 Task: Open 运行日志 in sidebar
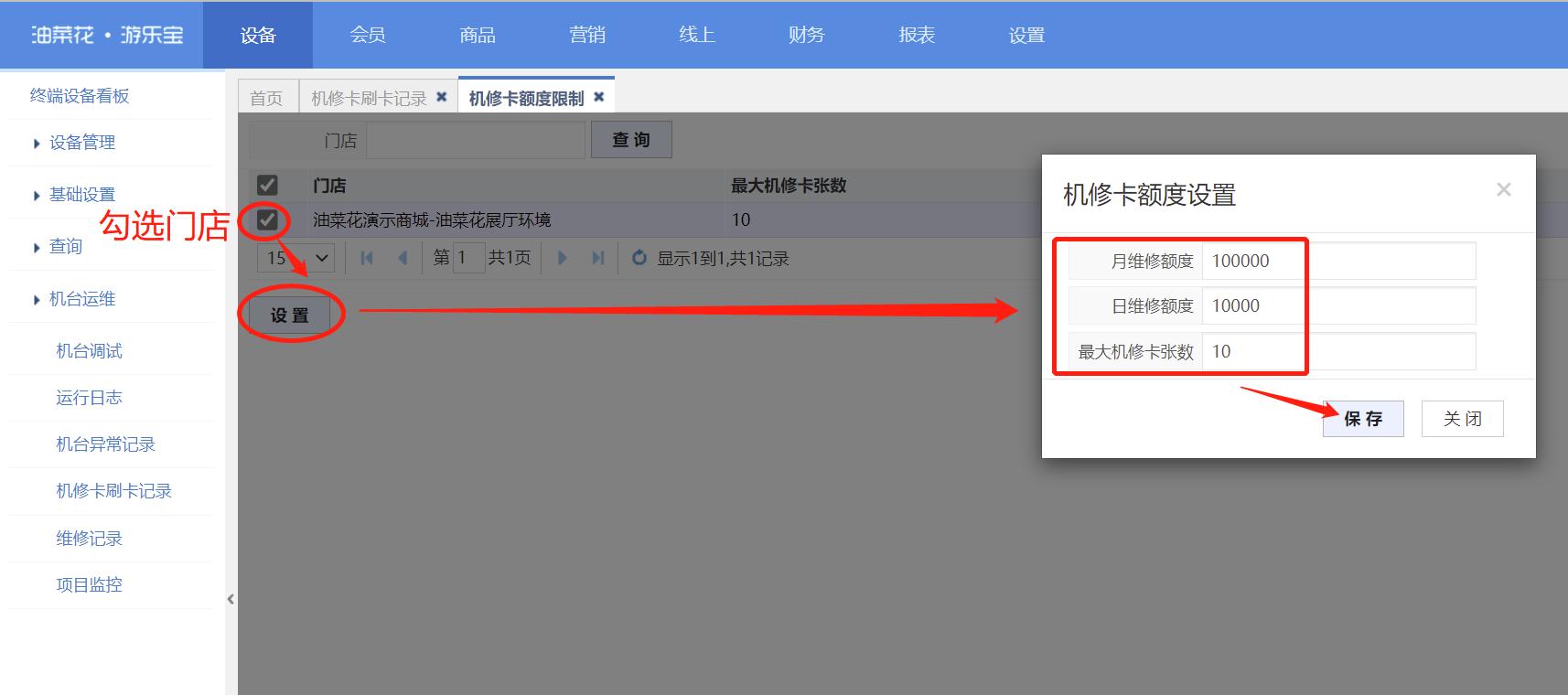tap(89, 398)
